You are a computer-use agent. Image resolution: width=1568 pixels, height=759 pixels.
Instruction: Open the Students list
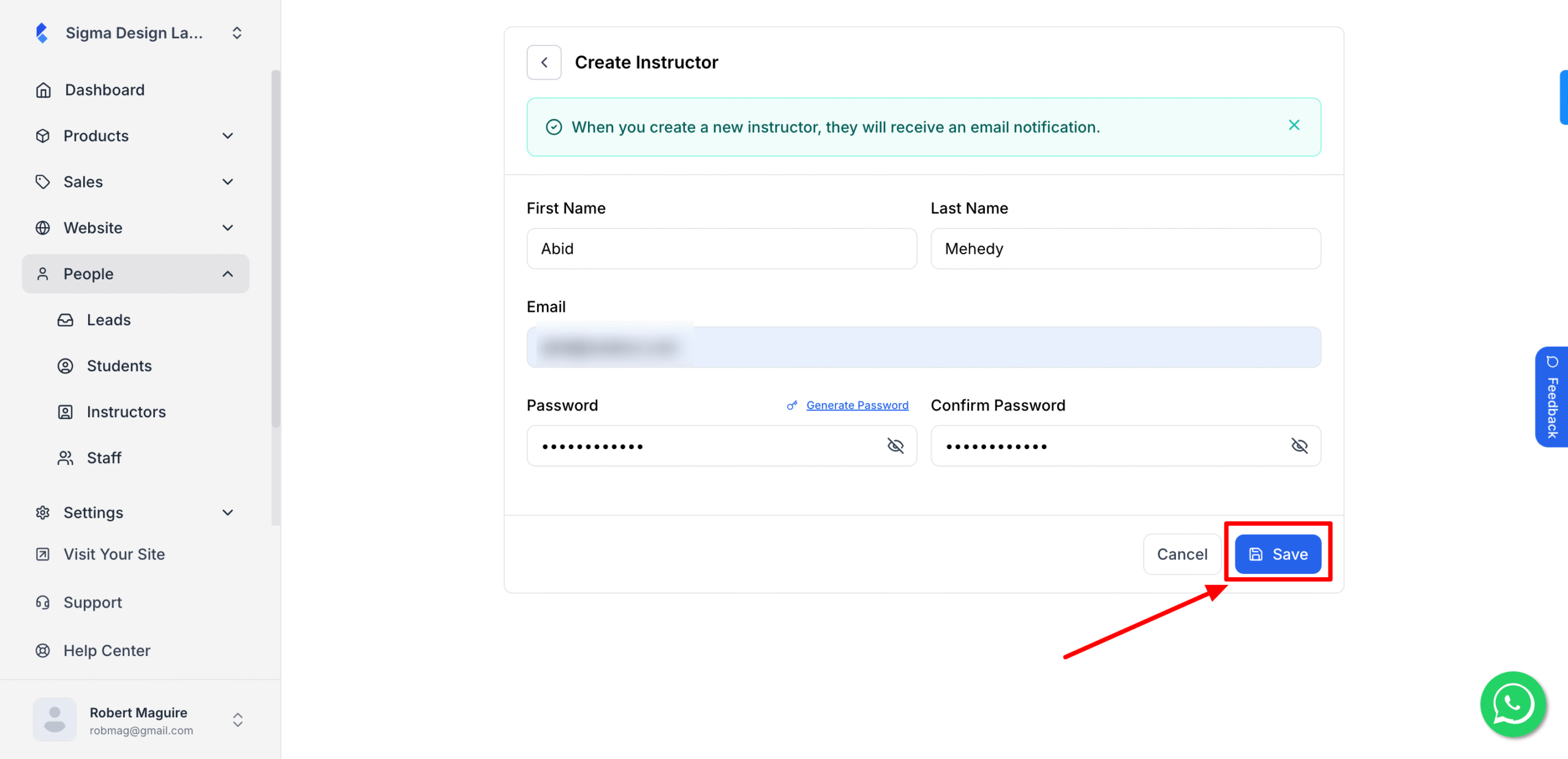click(x=119, y=366)
